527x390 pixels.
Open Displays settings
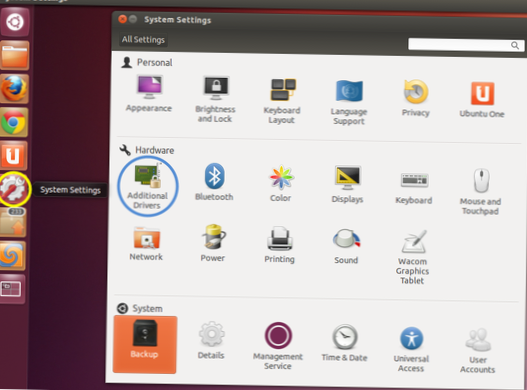[348, 184]
